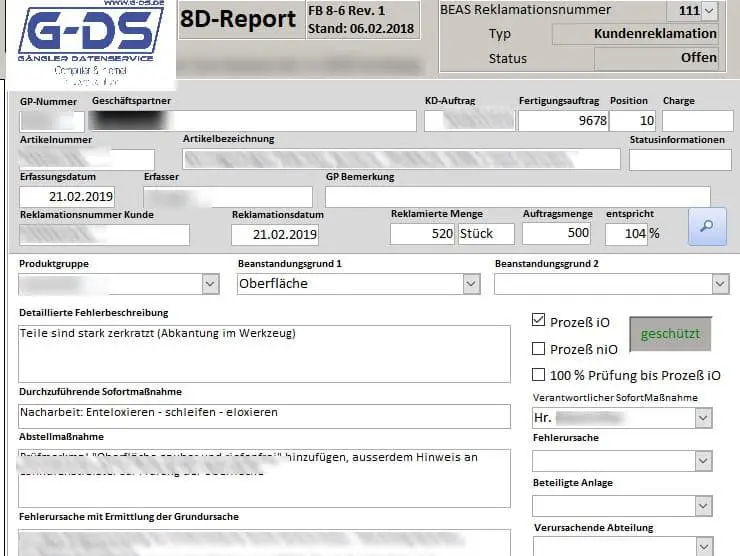The image size is (740, 556).
Task: Click the Erfasser input field
Action: 228,196
